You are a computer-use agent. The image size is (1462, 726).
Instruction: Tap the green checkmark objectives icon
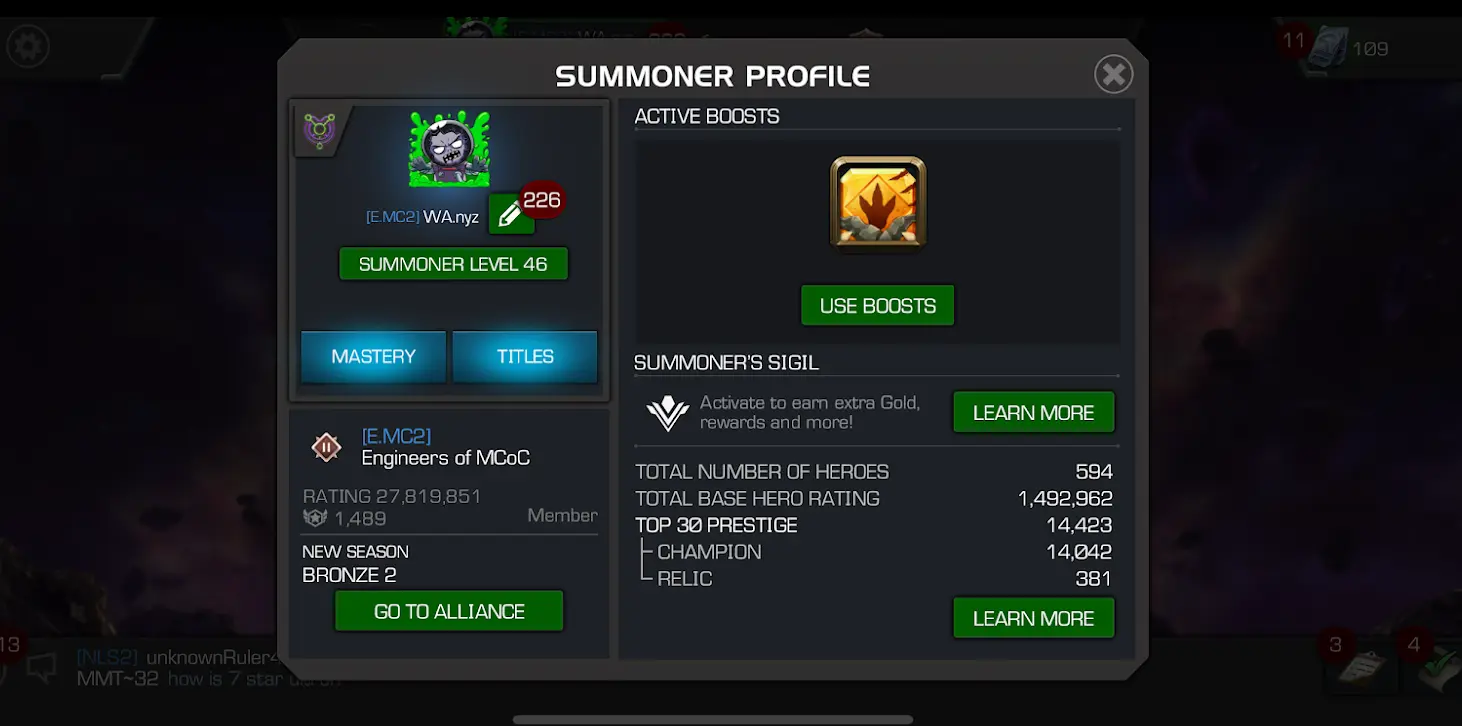point(1437,667)
